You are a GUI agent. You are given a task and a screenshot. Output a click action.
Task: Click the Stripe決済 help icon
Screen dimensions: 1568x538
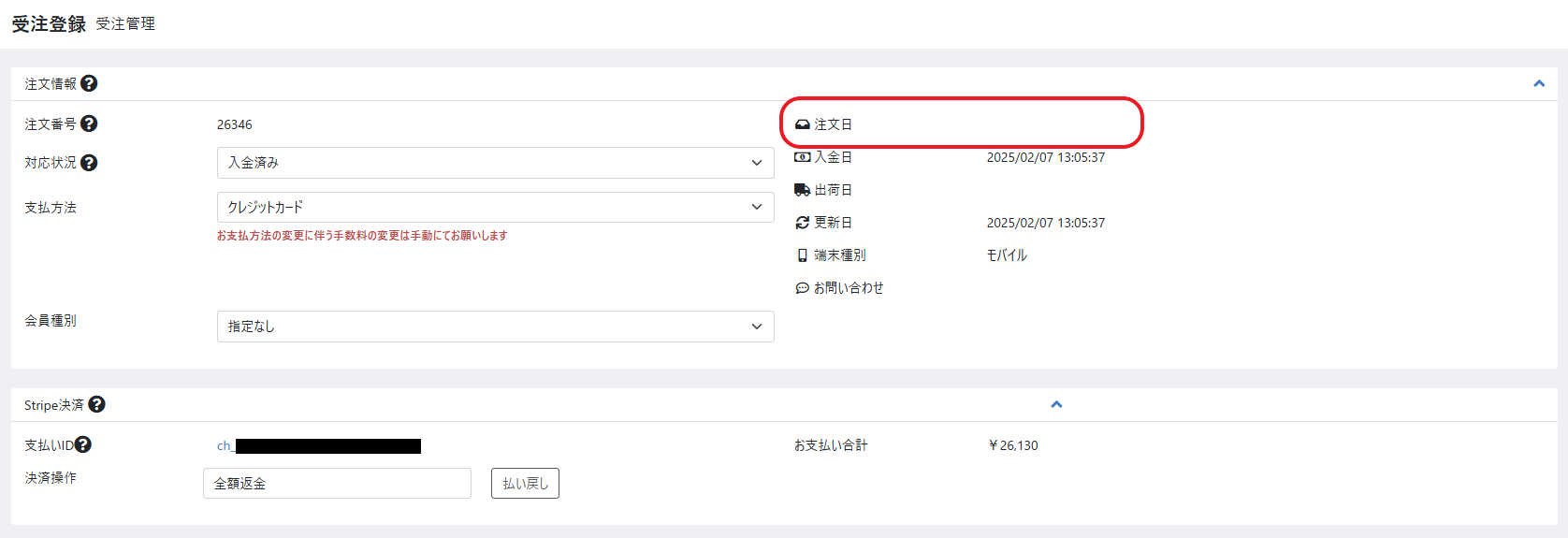click(96, 404)
